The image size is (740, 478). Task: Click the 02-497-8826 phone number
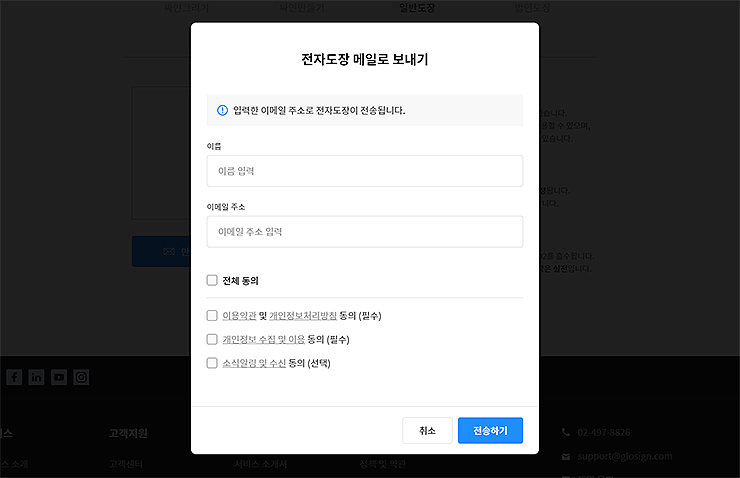(604, 432)
